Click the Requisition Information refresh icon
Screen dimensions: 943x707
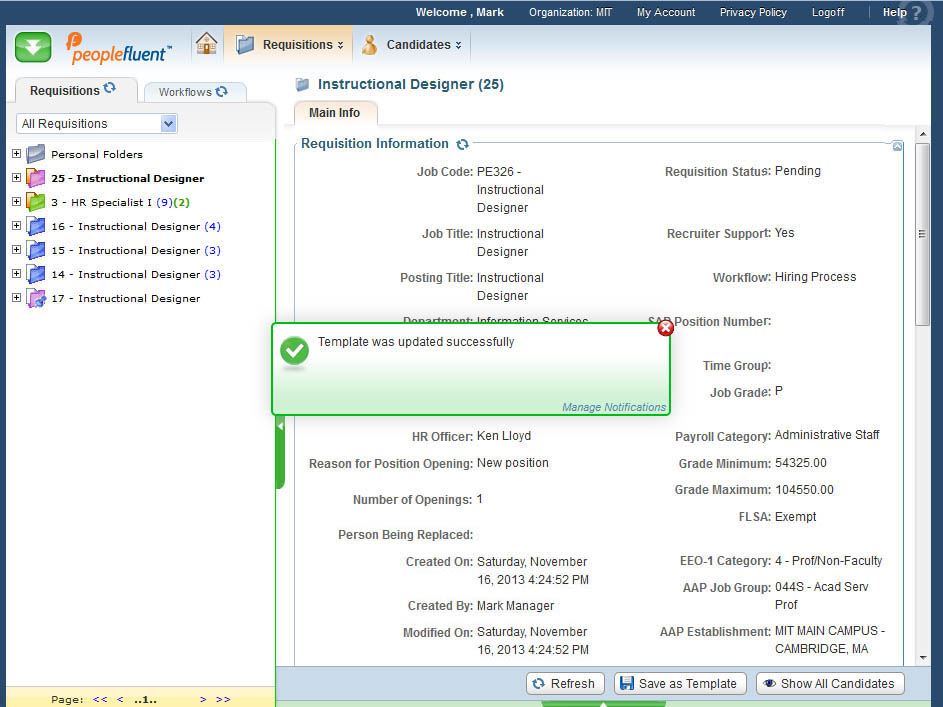click(x=462, y=144)
